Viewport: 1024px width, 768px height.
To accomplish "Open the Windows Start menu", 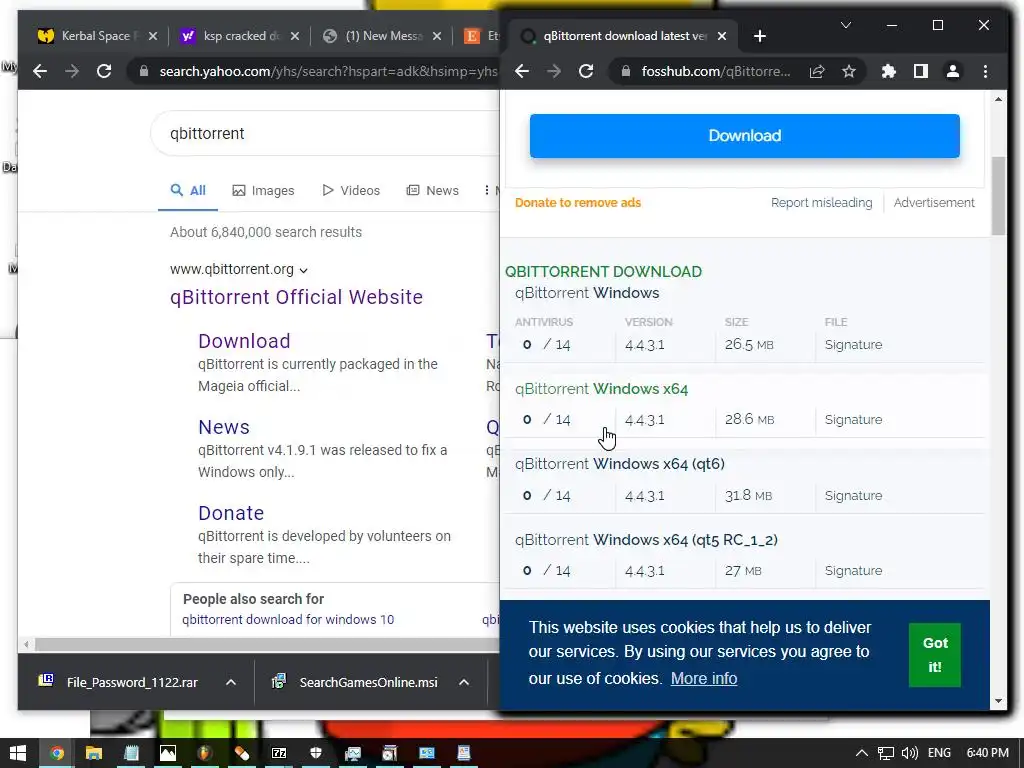I will [18, 753].
